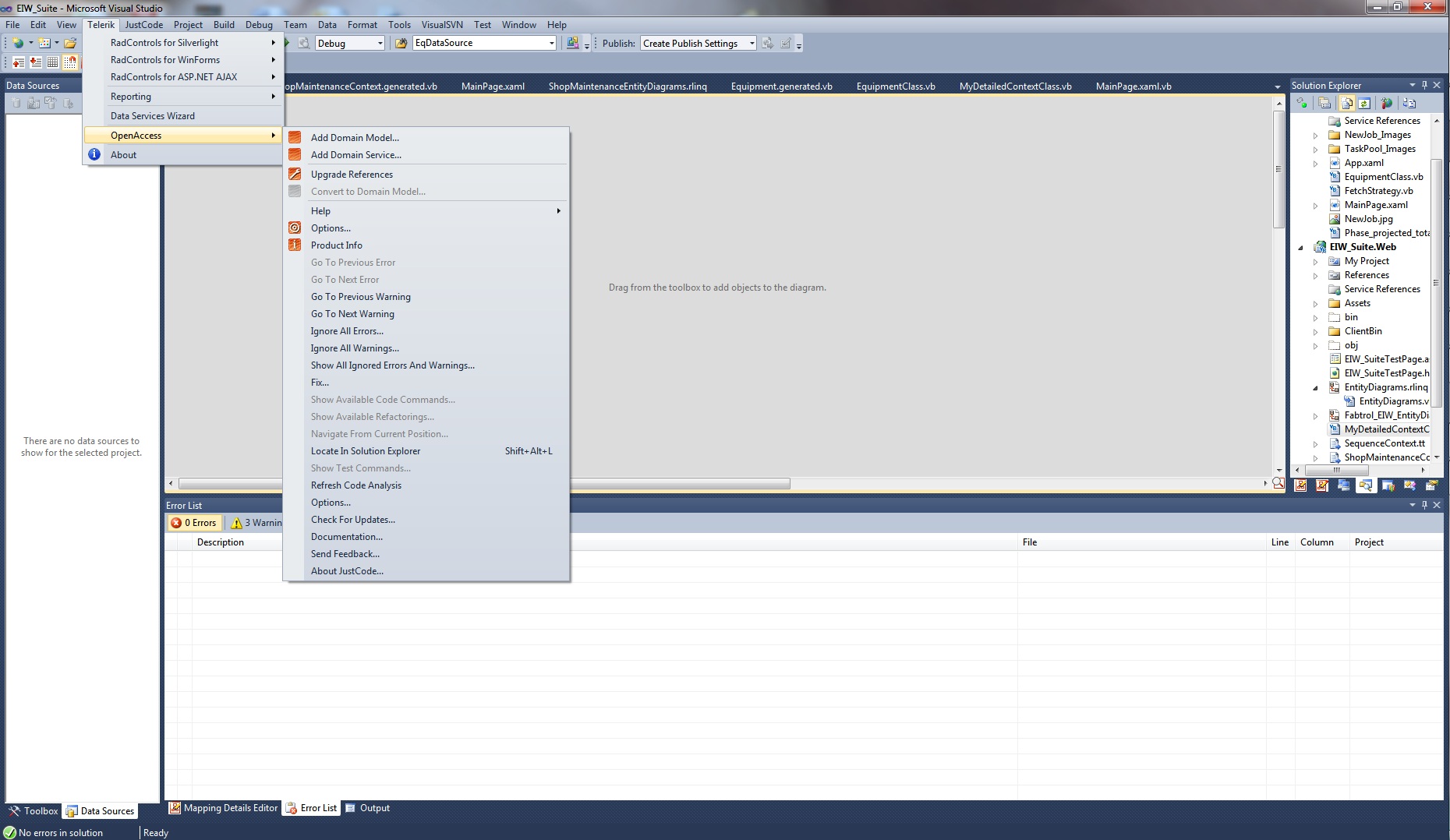1450x840 pixels.
Task: Click the zoom magnifier icon below the diagram
Action: click(1278, 483)
